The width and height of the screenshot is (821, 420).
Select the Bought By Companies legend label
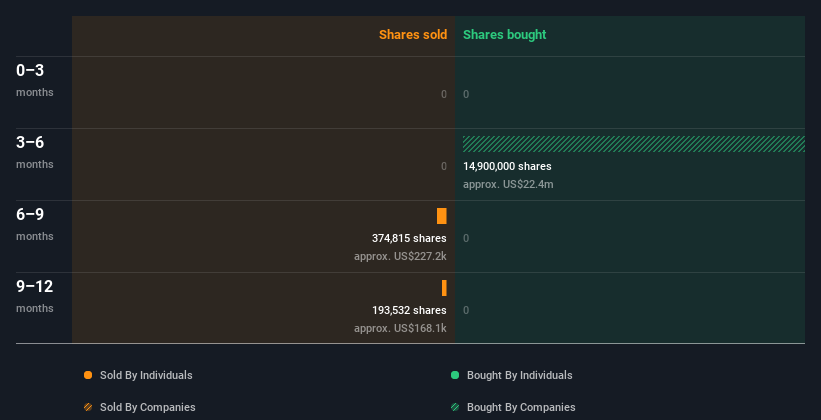pyautogui.click(x=521, y=407)
